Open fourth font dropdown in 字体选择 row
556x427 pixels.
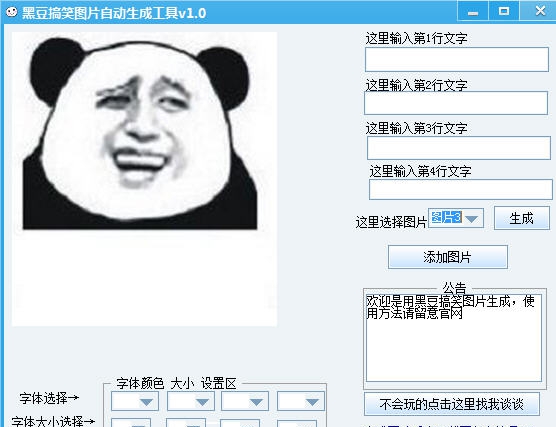coord(301,401)
